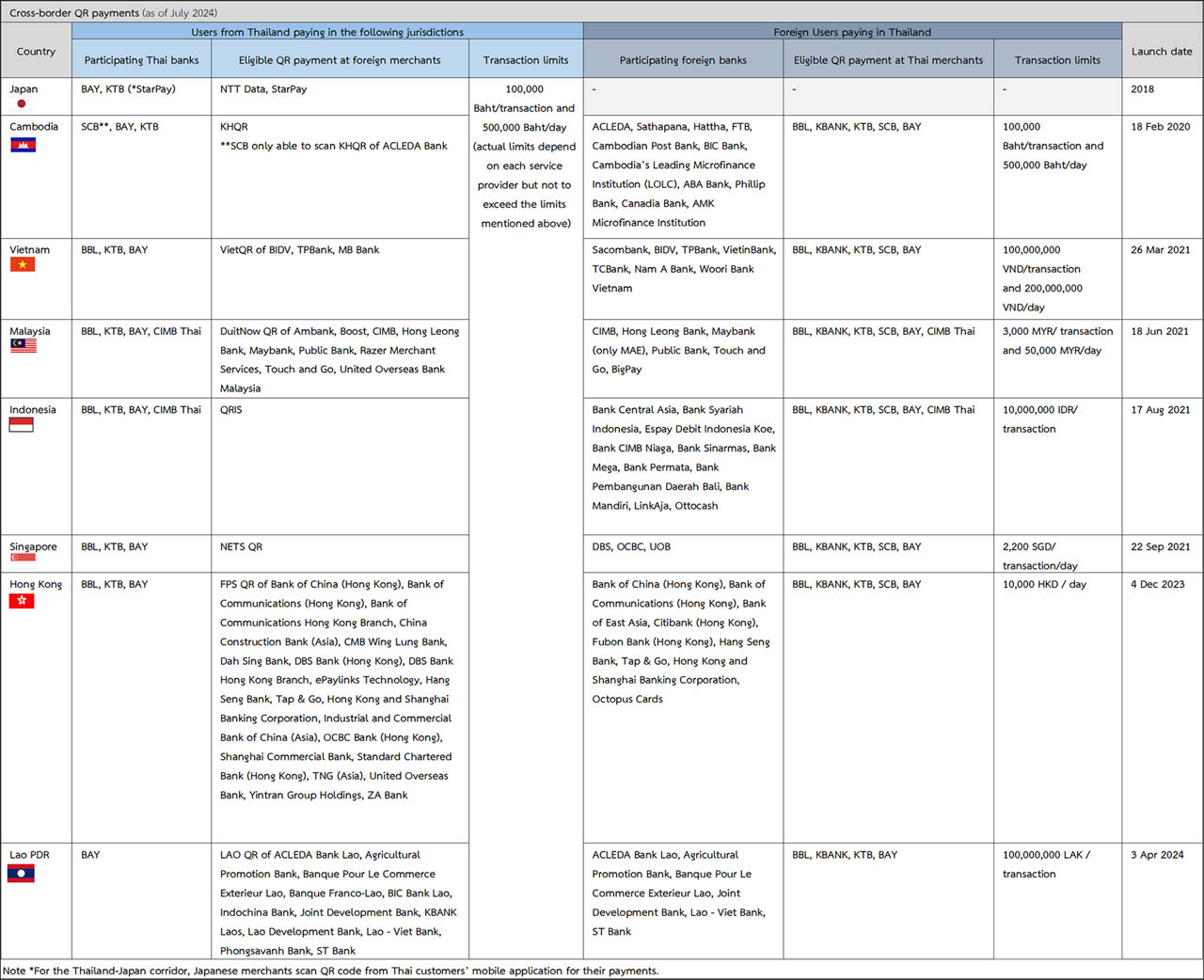Click the Participating Thai banks header
This screenshot has width=1204, height=980.
point(141,60)
